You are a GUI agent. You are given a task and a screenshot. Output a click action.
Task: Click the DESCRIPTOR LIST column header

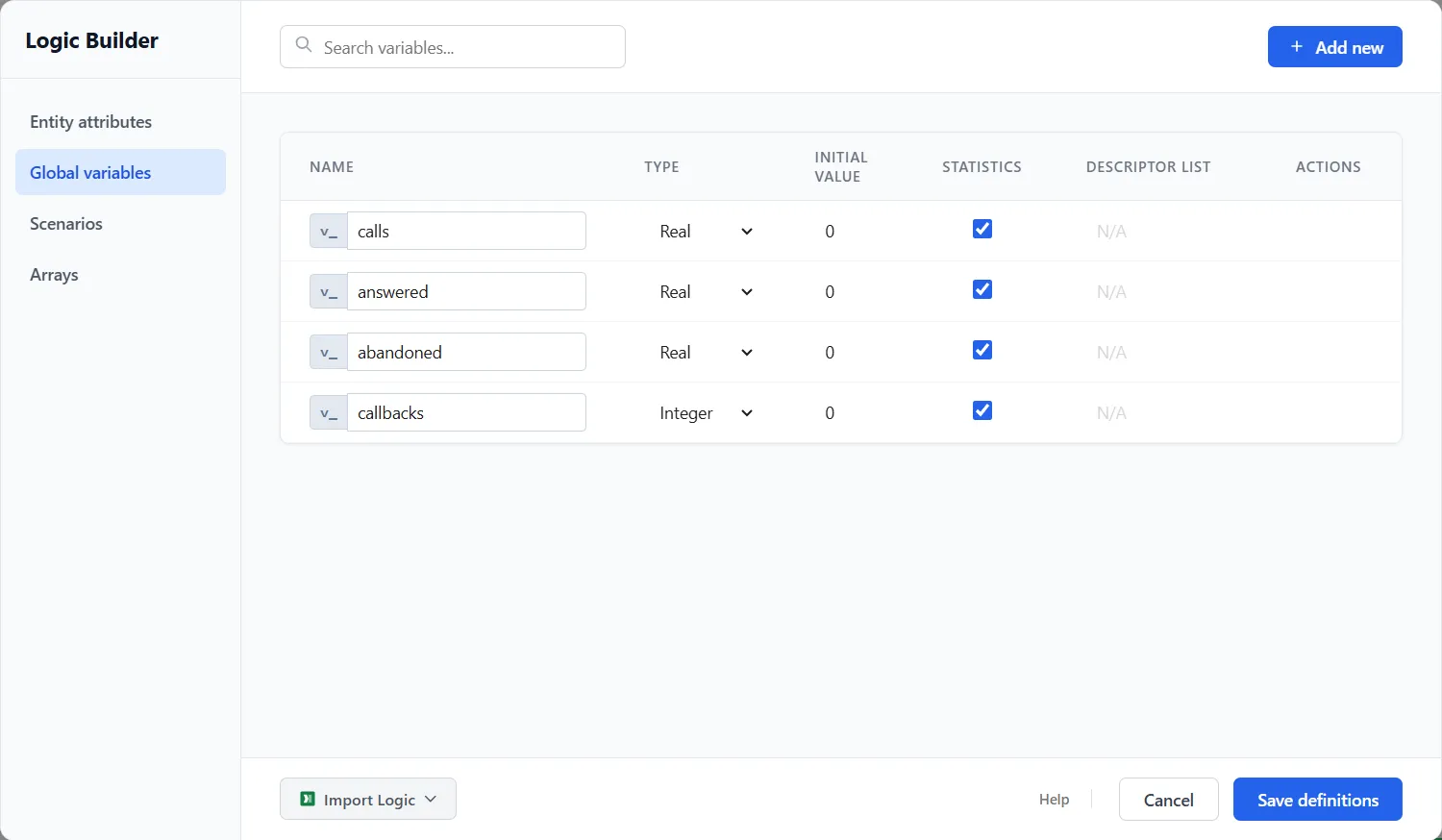pos(1149,167)
